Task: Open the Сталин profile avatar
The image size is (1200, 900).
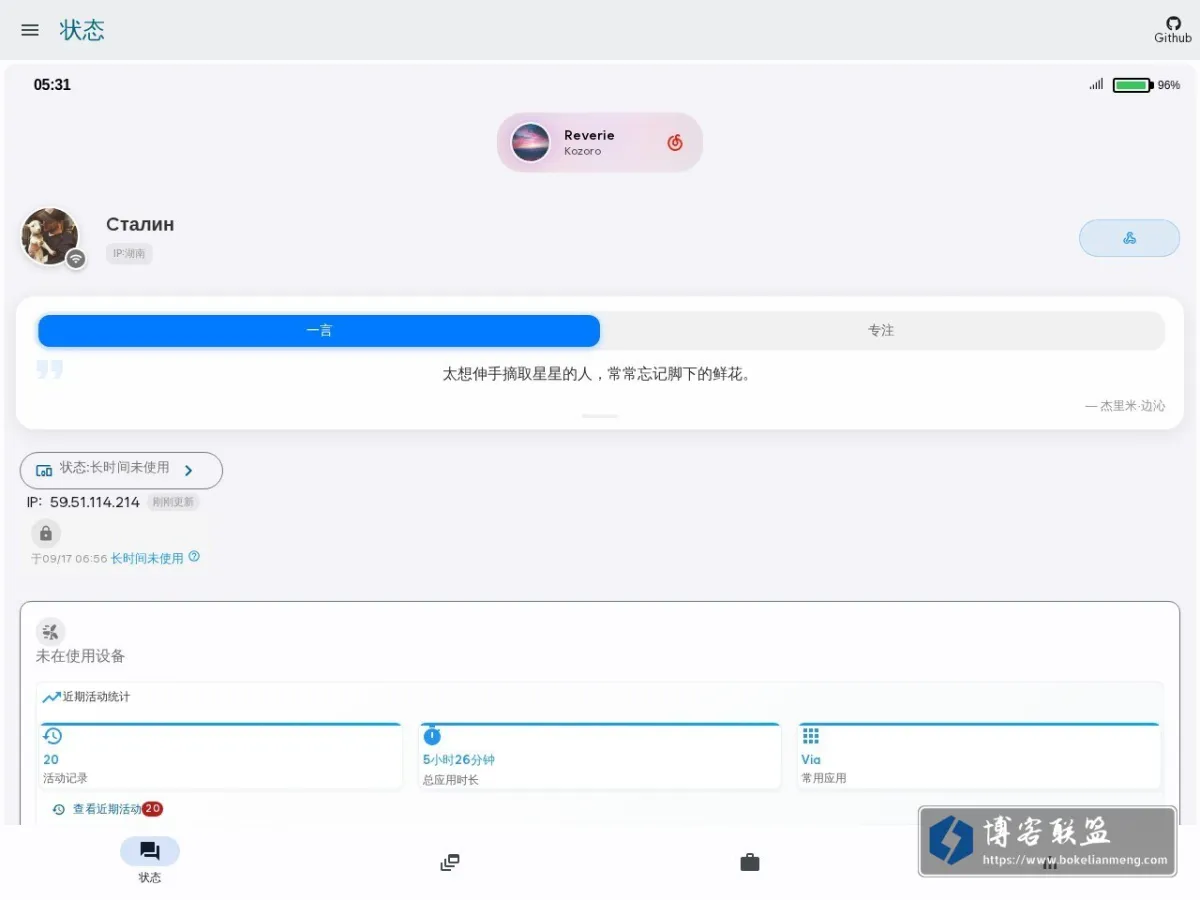Action: (x=50, y=236)
